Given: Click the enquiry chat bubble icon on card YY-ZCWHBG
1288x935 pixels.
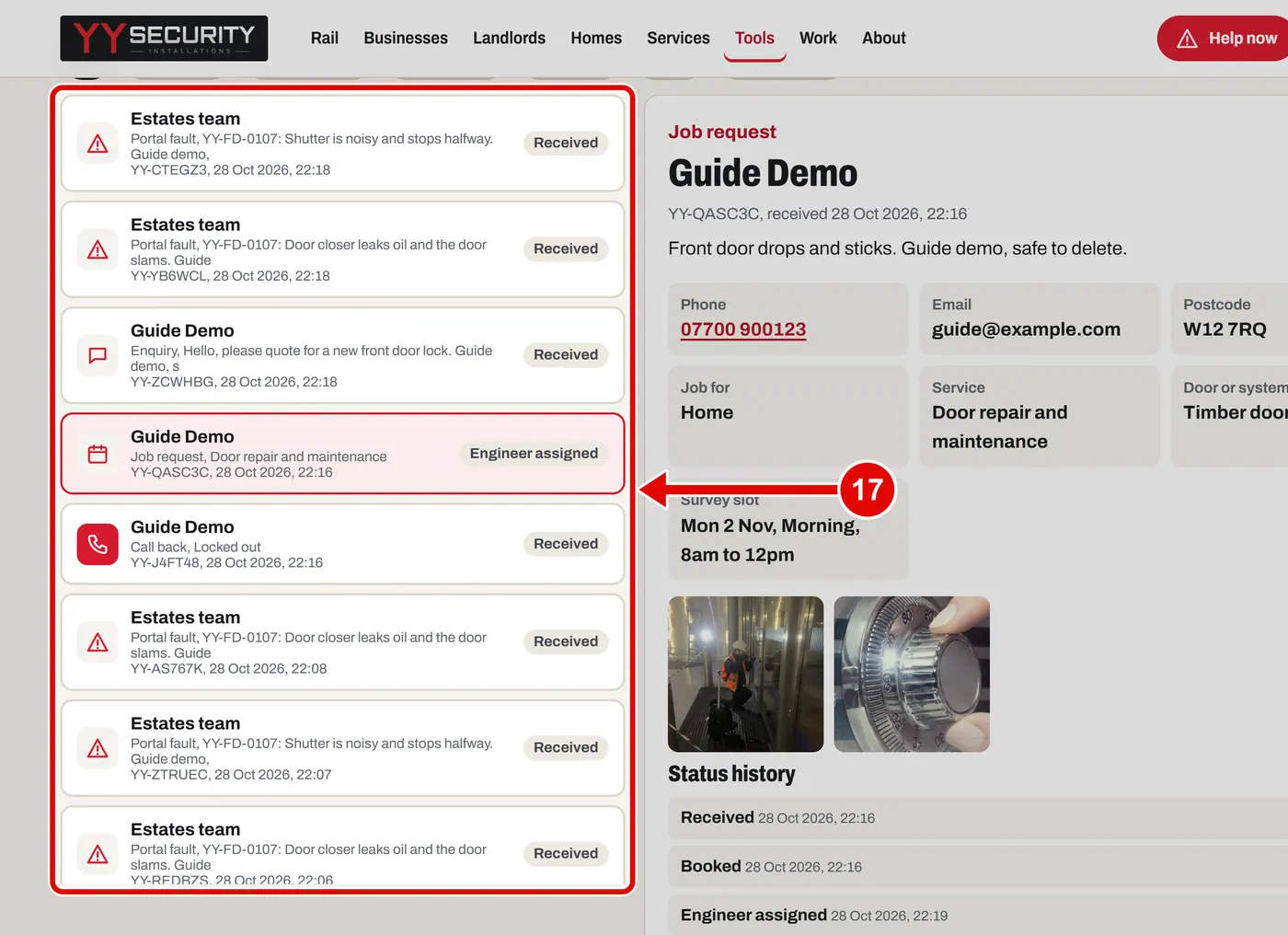Looking at the screenshot, I should coord(98,355).
